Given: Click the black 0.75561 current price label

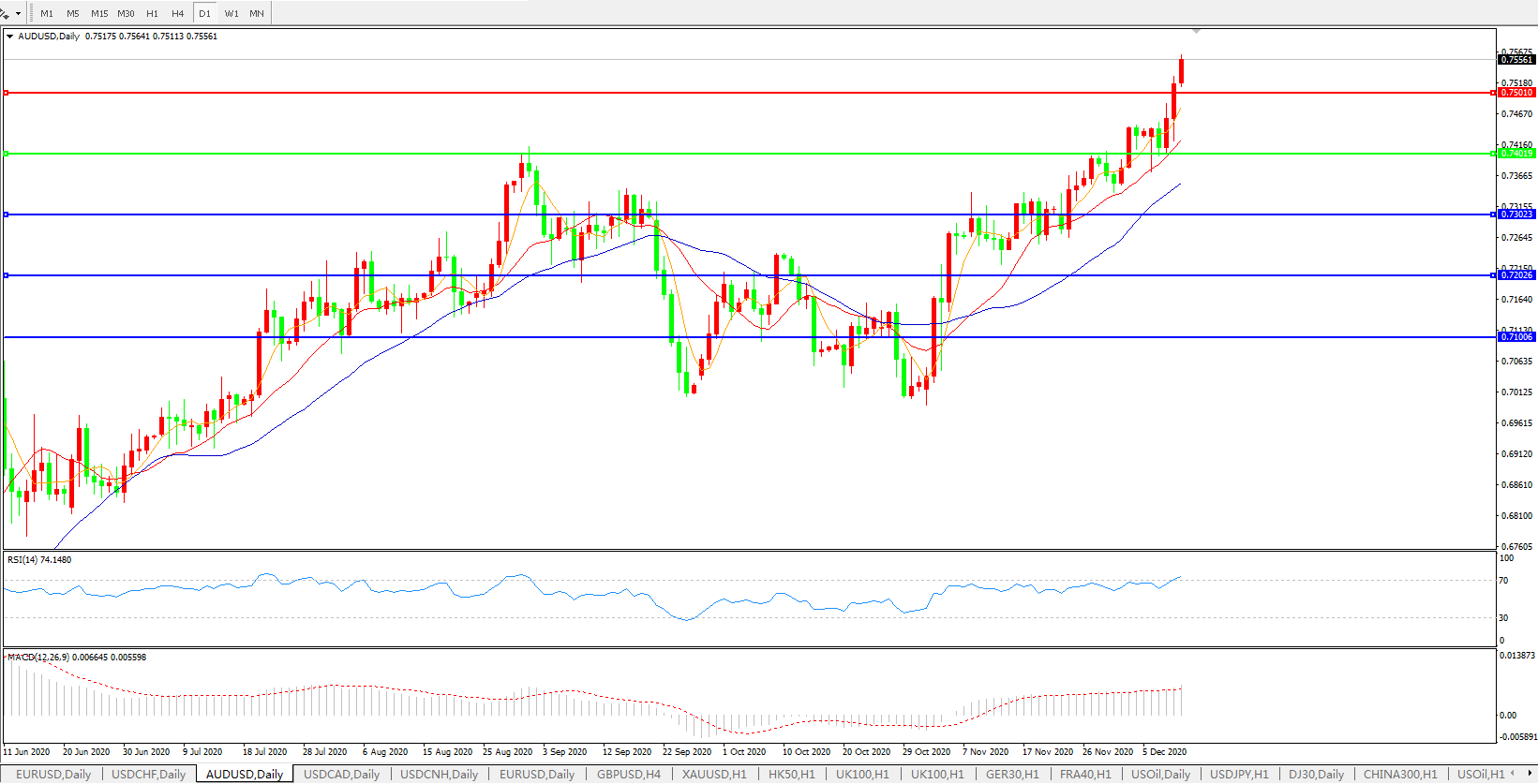Looking at the screenshot, I should click(1516, 60).
